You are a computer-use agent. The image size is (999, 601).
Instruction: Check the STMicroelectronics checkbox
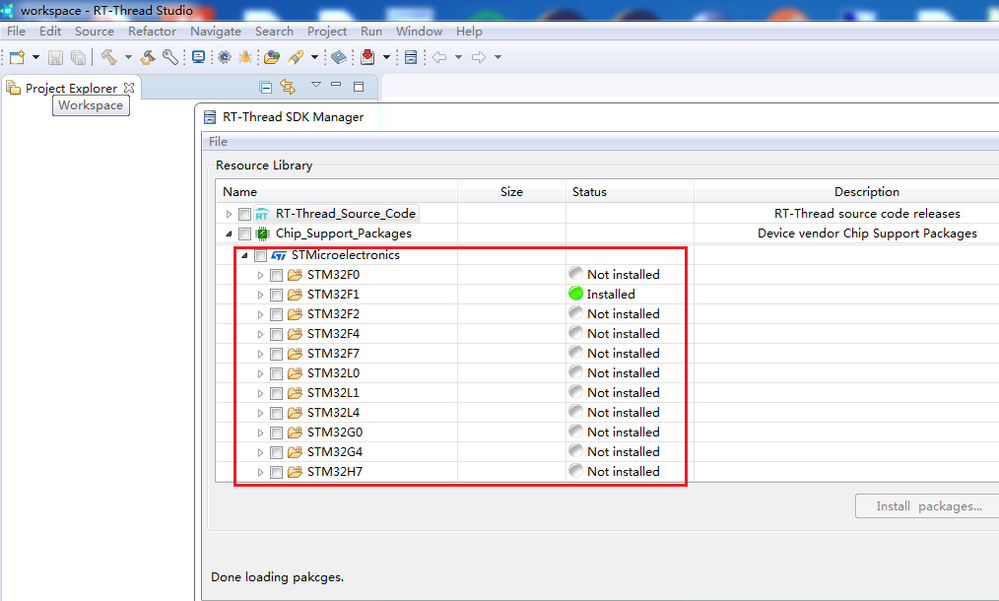[x=260, y=256]
